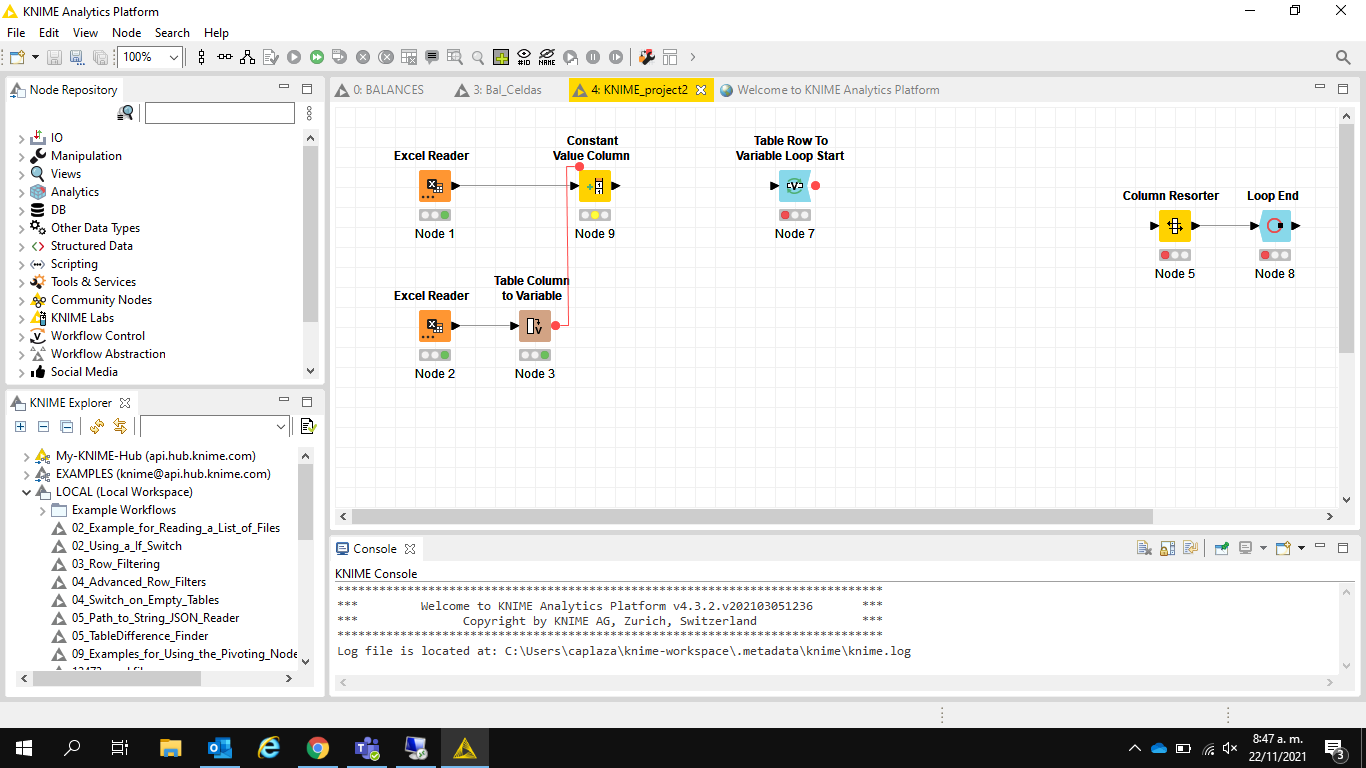This screenshot has height=768, width=1366.
Task: Select Constant Value Column Node 9
Action: point(595,186)
